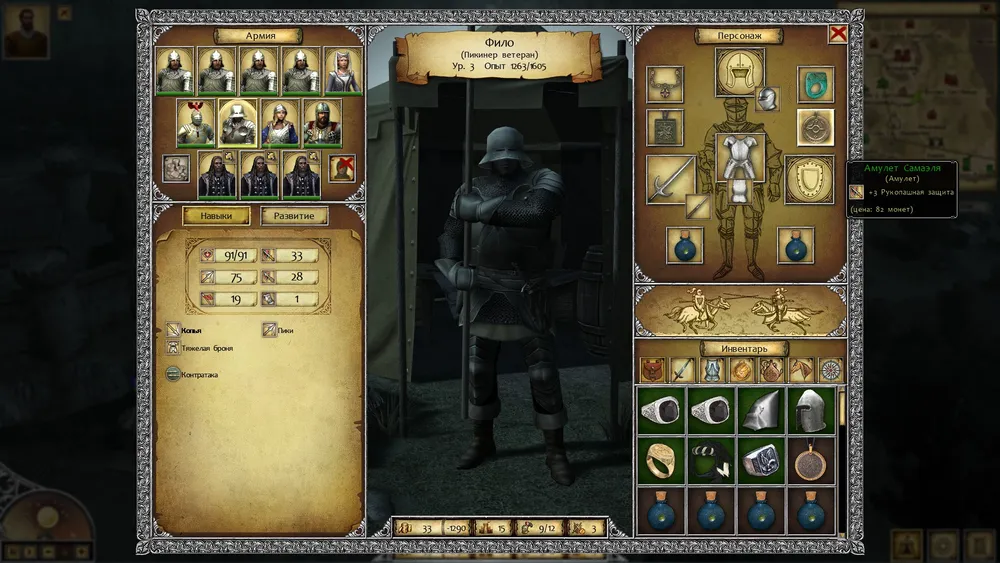Click the Тяжелая броня skill
This screenshot has width=1000, height=563.
(200, 348)
